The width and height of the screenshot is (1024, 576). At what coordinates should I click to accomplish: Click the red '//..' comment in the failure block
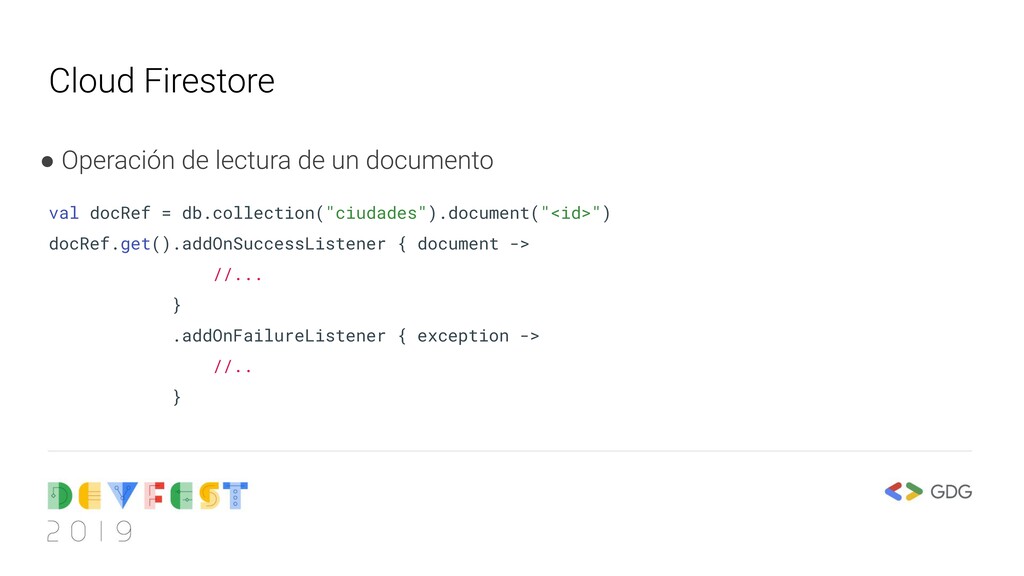(232, 367)
